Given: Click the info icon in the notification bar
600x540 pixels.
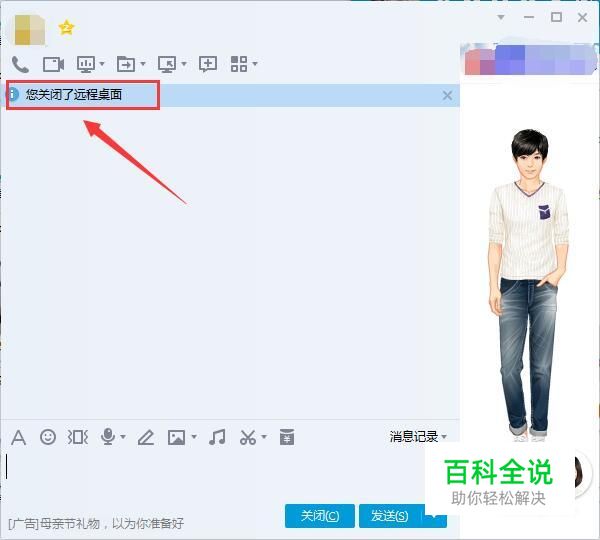Looking at the screenshot, I should (x=13, y=94).
